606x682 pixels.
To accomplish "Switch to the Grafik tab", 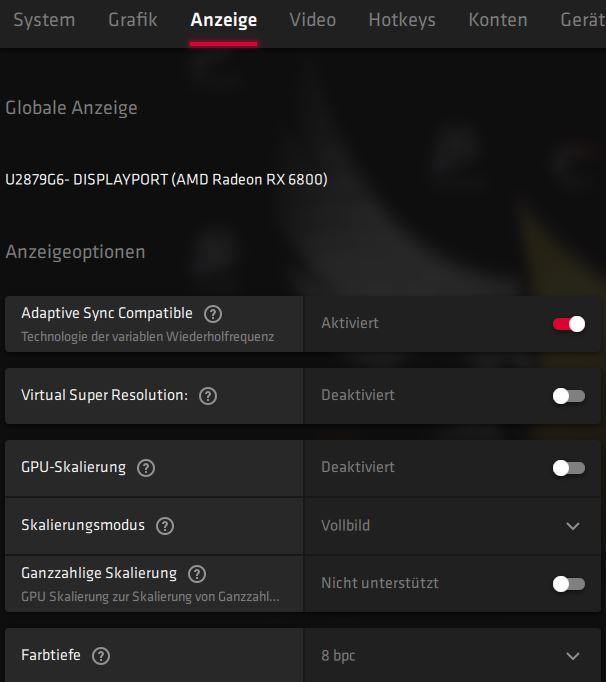I will coord(133,20).
